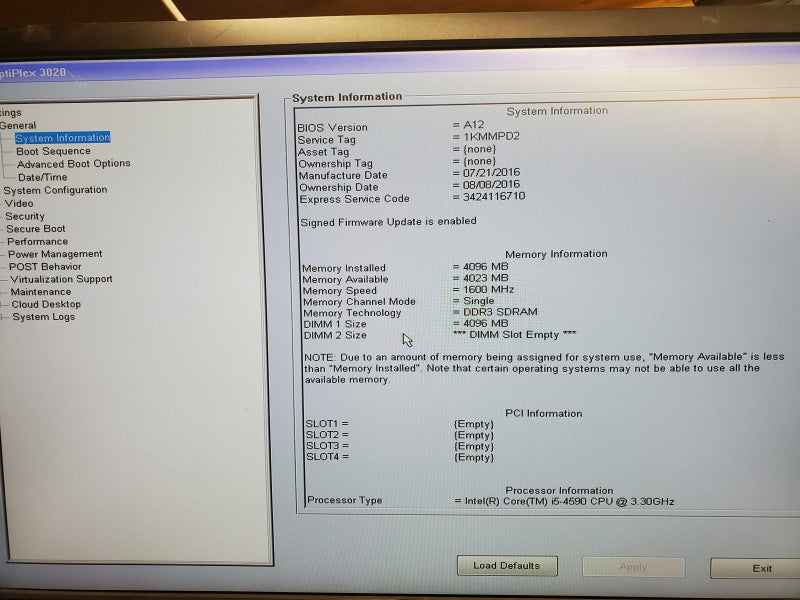This screenshot has height=600, width=800.
Task: Click the Exit button
Action: [x=755, y=568]
